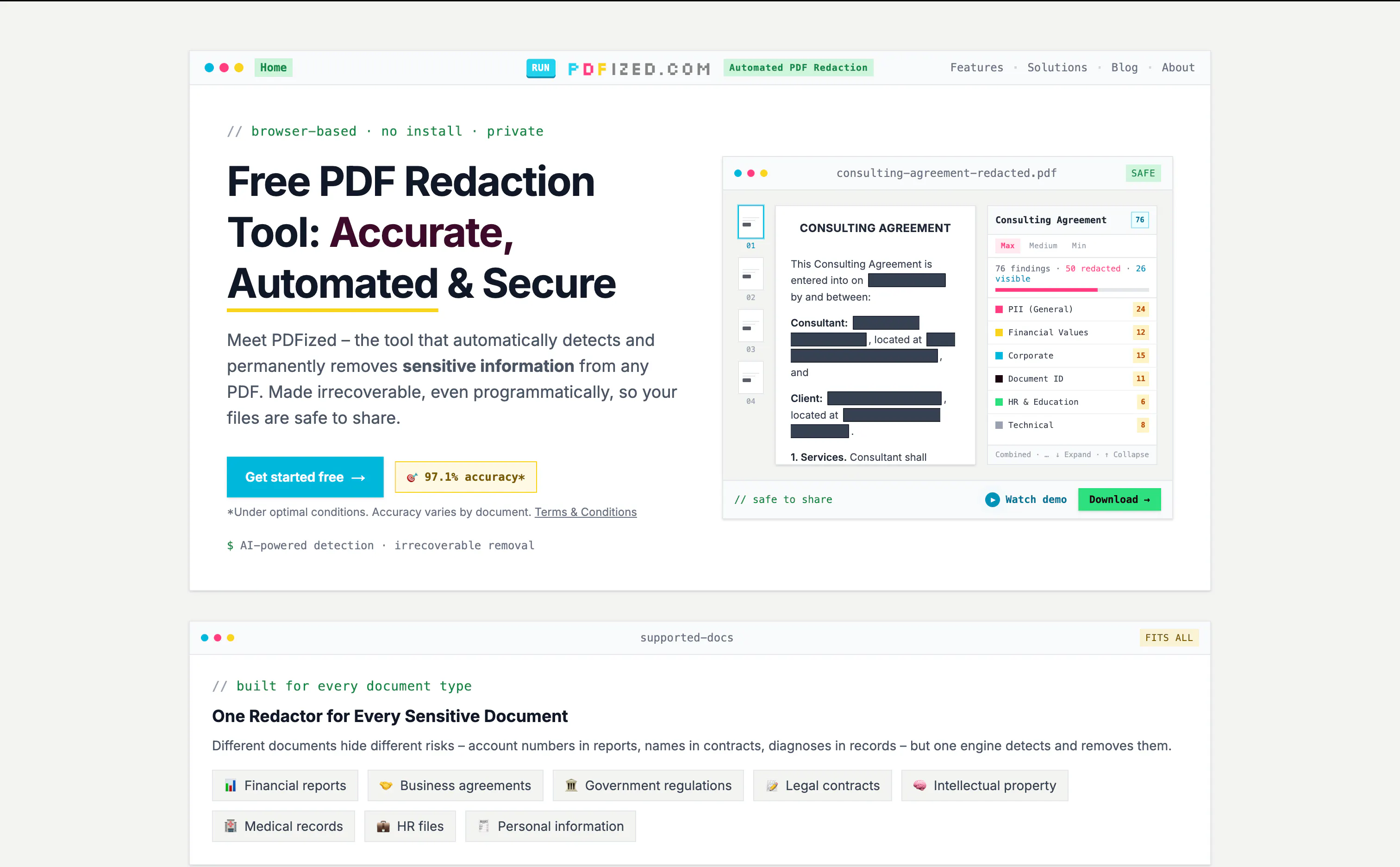This screenshot has height=867, width=1400.
Task: Click the green Download button
Action: [x=1119, y=499]
